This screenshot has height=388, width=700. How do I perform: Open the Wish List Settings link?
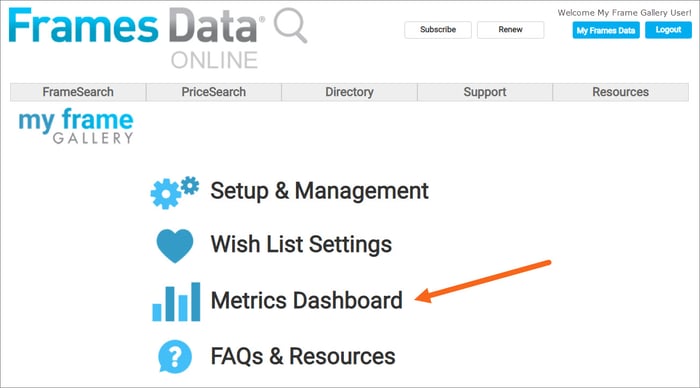[301, 245]
